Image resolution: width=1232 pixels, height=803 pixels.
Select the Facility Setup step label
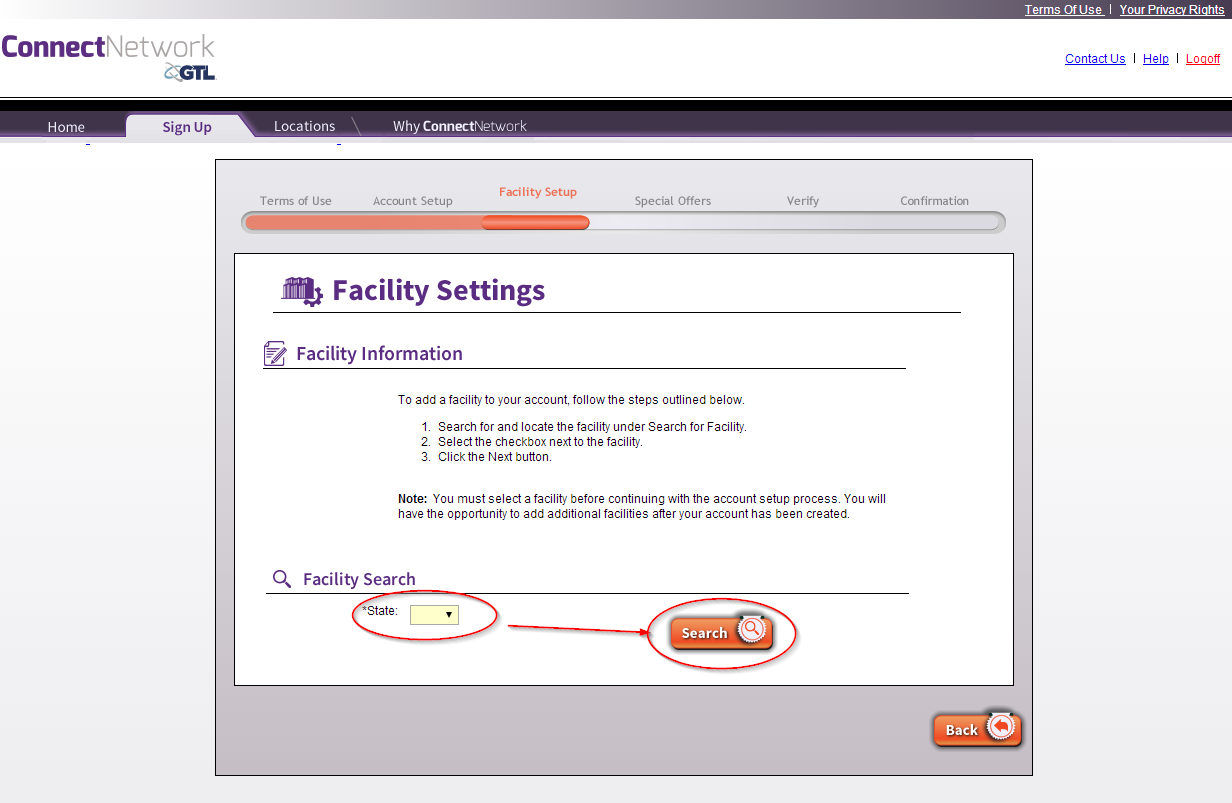pyautogui.click(x=538, y=192)
